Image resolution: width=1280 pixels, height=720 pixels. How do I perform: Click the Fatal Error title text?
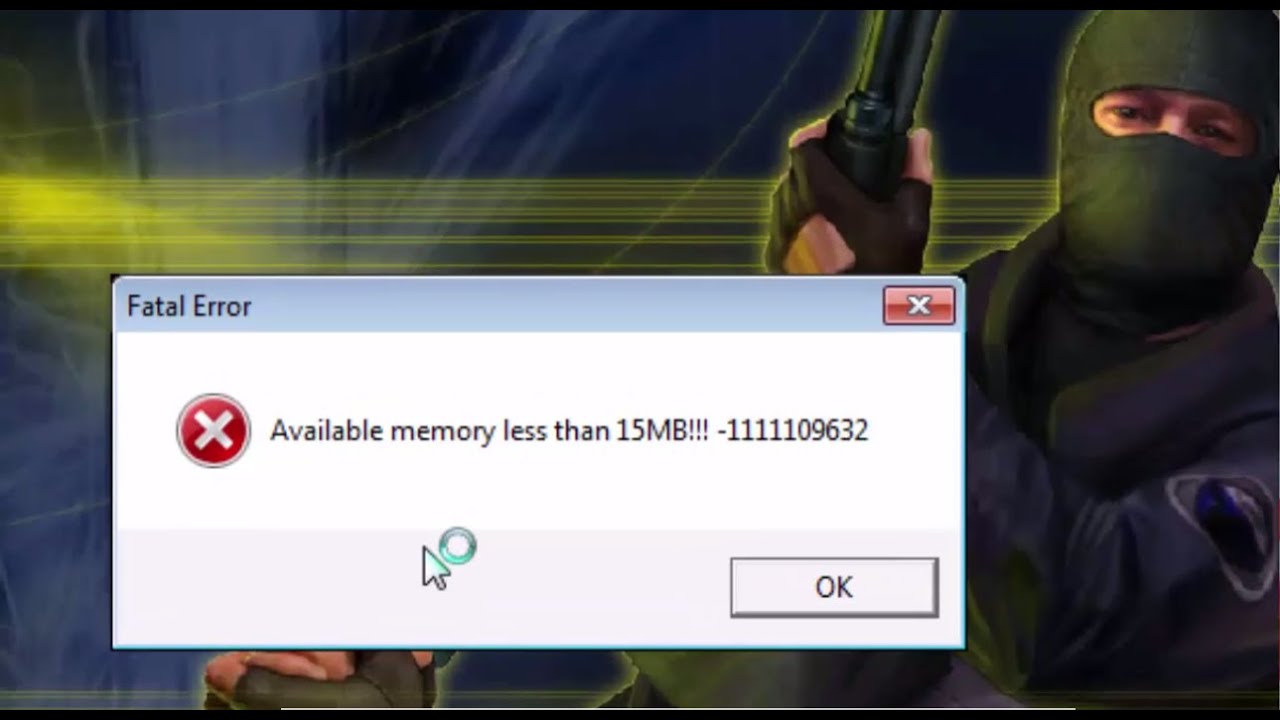(189, 307)
